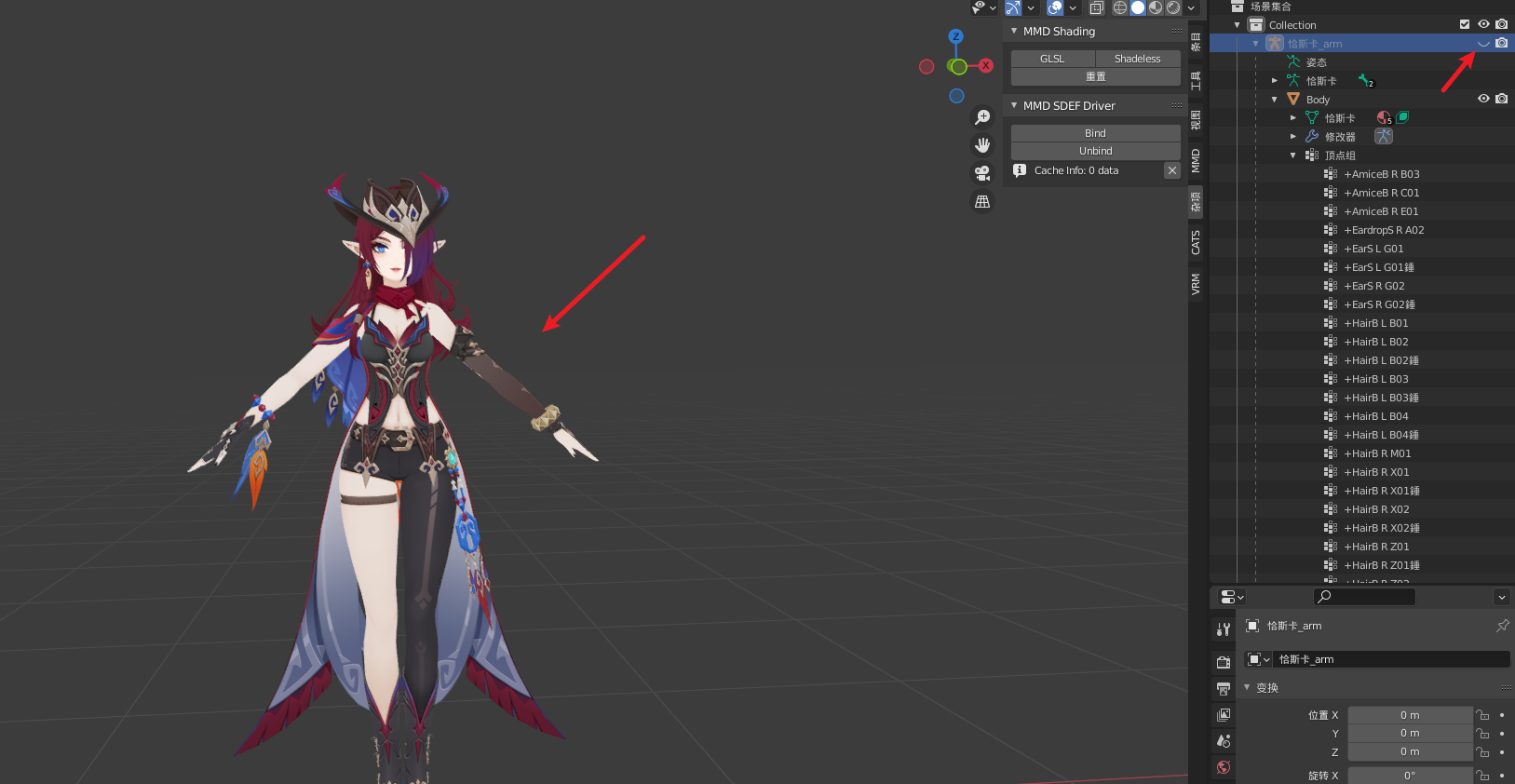This screenshot has width=1515, height=784.
Task: Collapse the MMD Shading panel
Action: pos(1014,31)
